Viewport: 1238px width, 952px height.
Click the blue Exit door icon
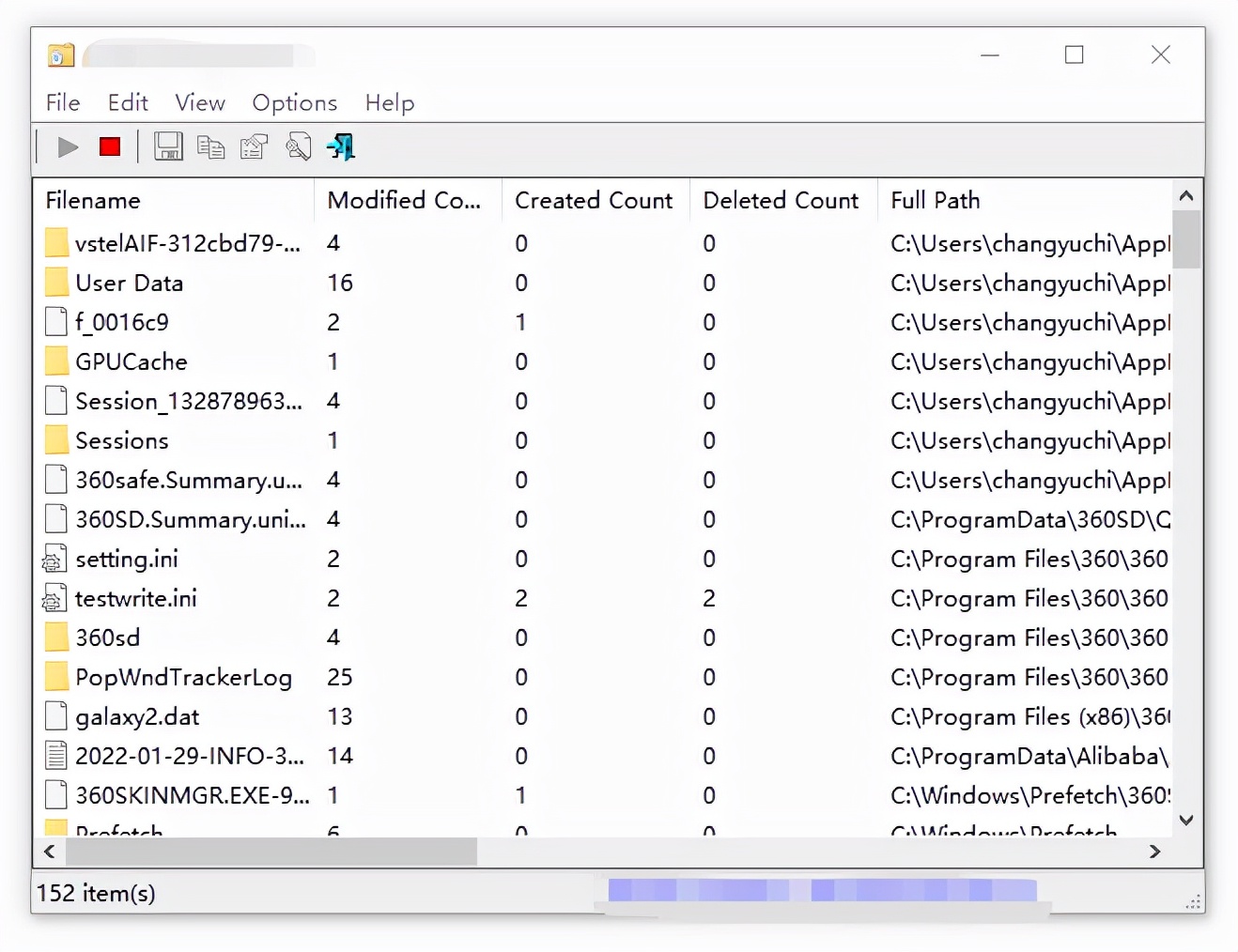341,147
